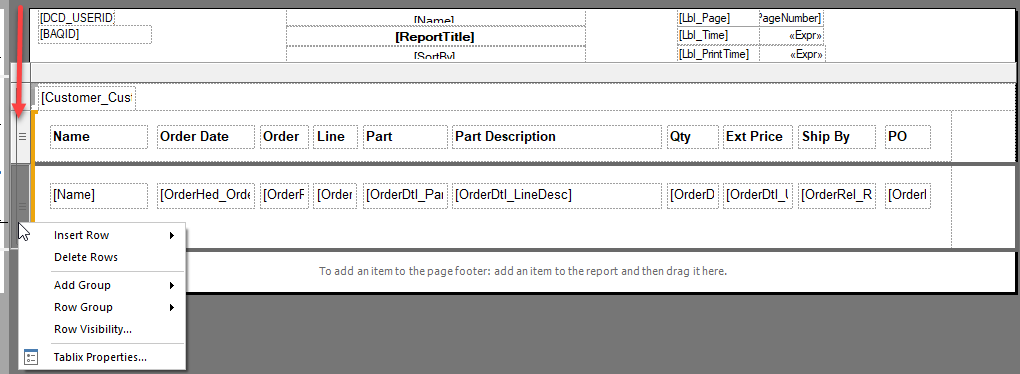
Task: Click the Ext Price header cell
Action: pos(758,137)
